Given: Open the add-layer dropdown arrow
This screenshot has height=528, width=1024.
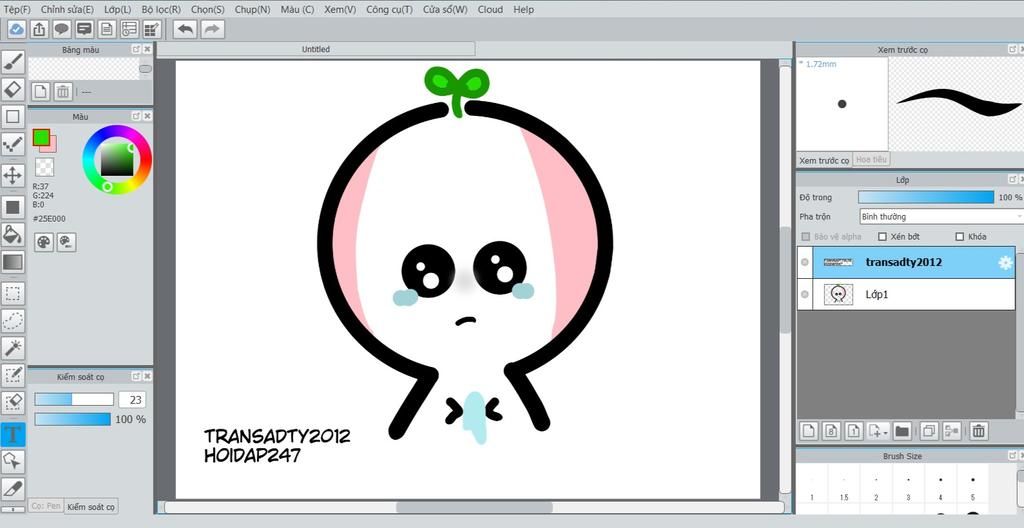Looking at the screenshot, I should [885, 433].
